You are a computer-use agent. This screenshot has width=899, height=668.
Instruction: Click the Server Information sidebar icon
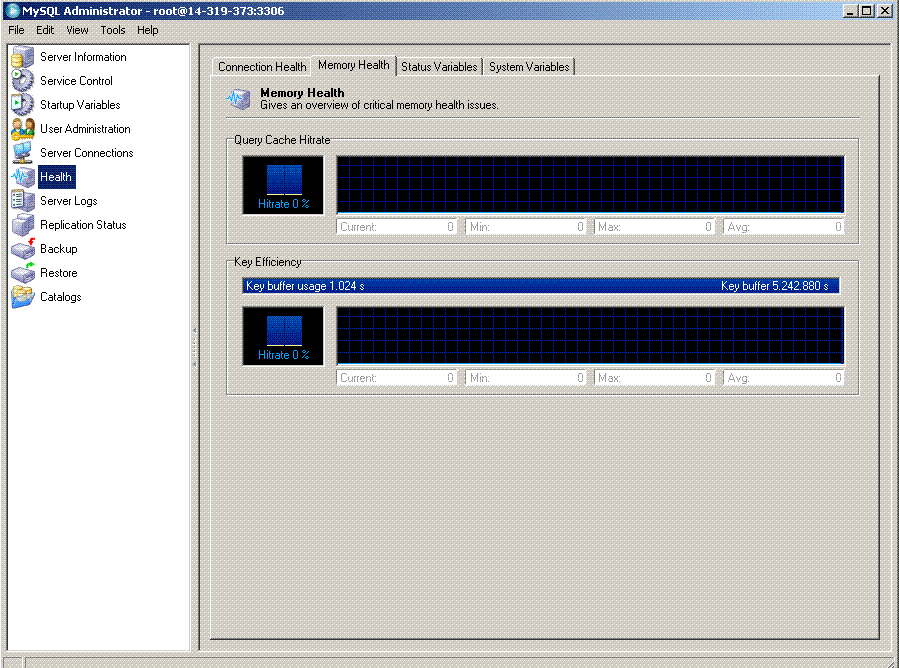(x=22, y=57)
